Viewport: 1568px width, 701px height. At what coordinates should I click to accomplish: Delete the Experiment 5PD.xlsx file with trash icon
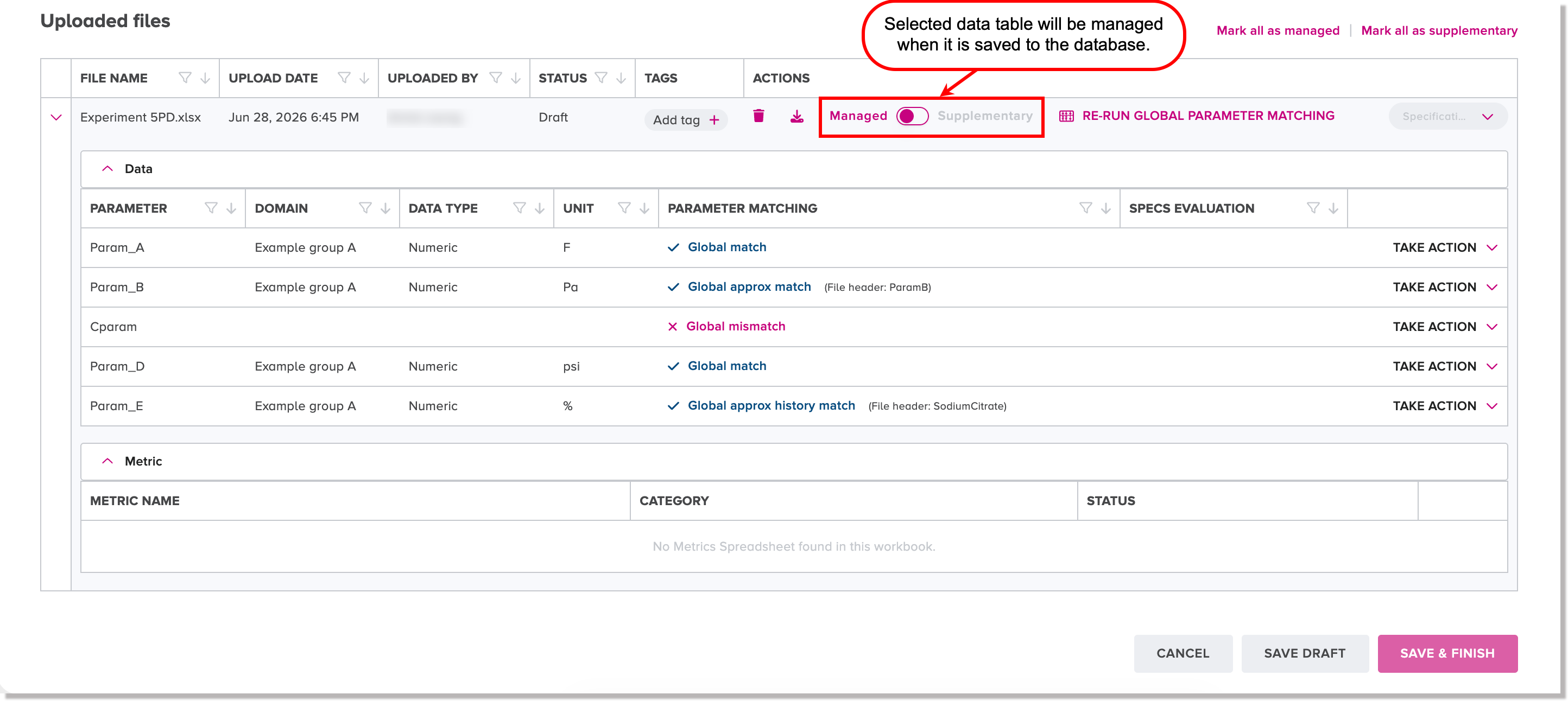[x=758, y=116]
